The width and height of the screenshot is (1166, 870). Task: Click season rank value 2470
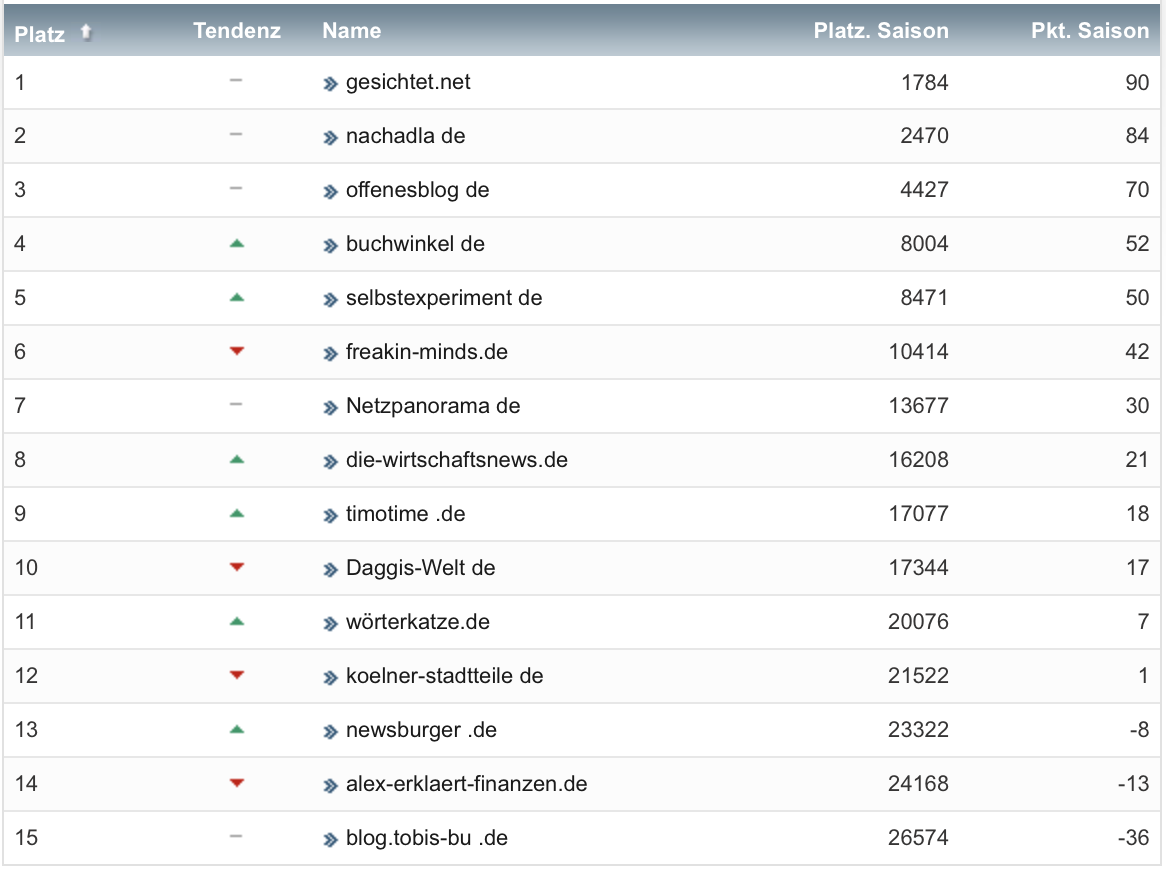tap(924, 136)
